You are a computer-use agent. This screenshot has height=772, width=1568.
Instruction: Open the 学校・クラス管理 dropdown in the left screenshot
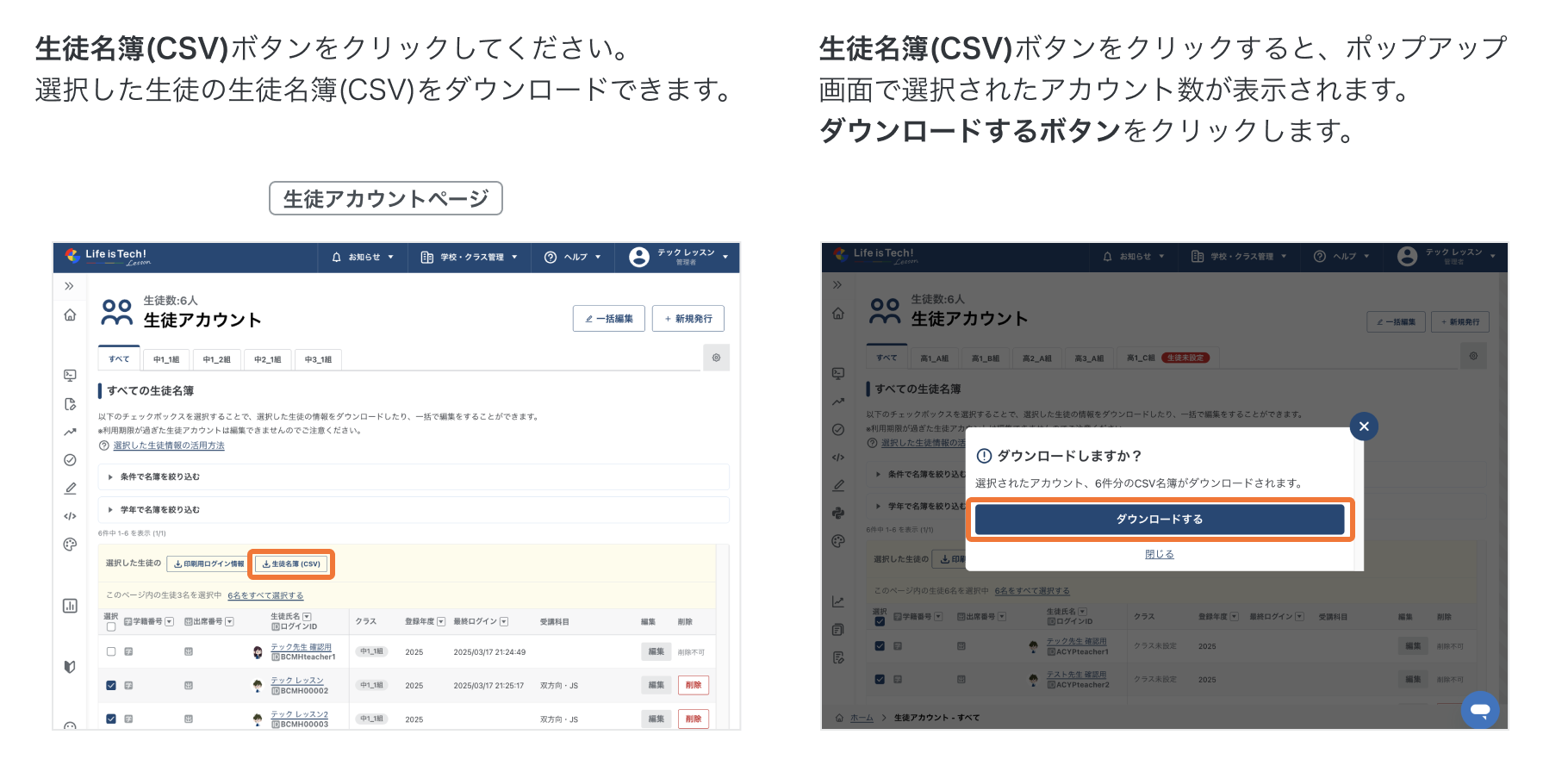coord(470,257)
